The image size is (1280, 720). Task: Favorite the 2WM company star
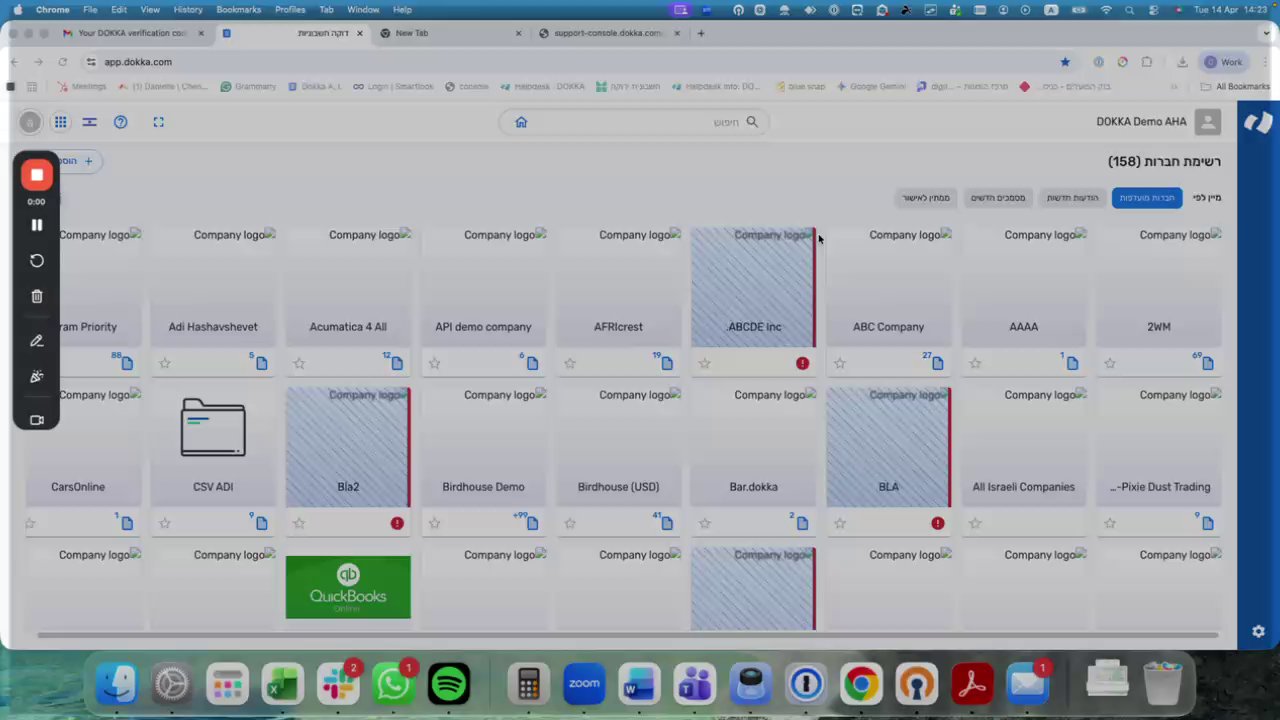coord(1110,363)
